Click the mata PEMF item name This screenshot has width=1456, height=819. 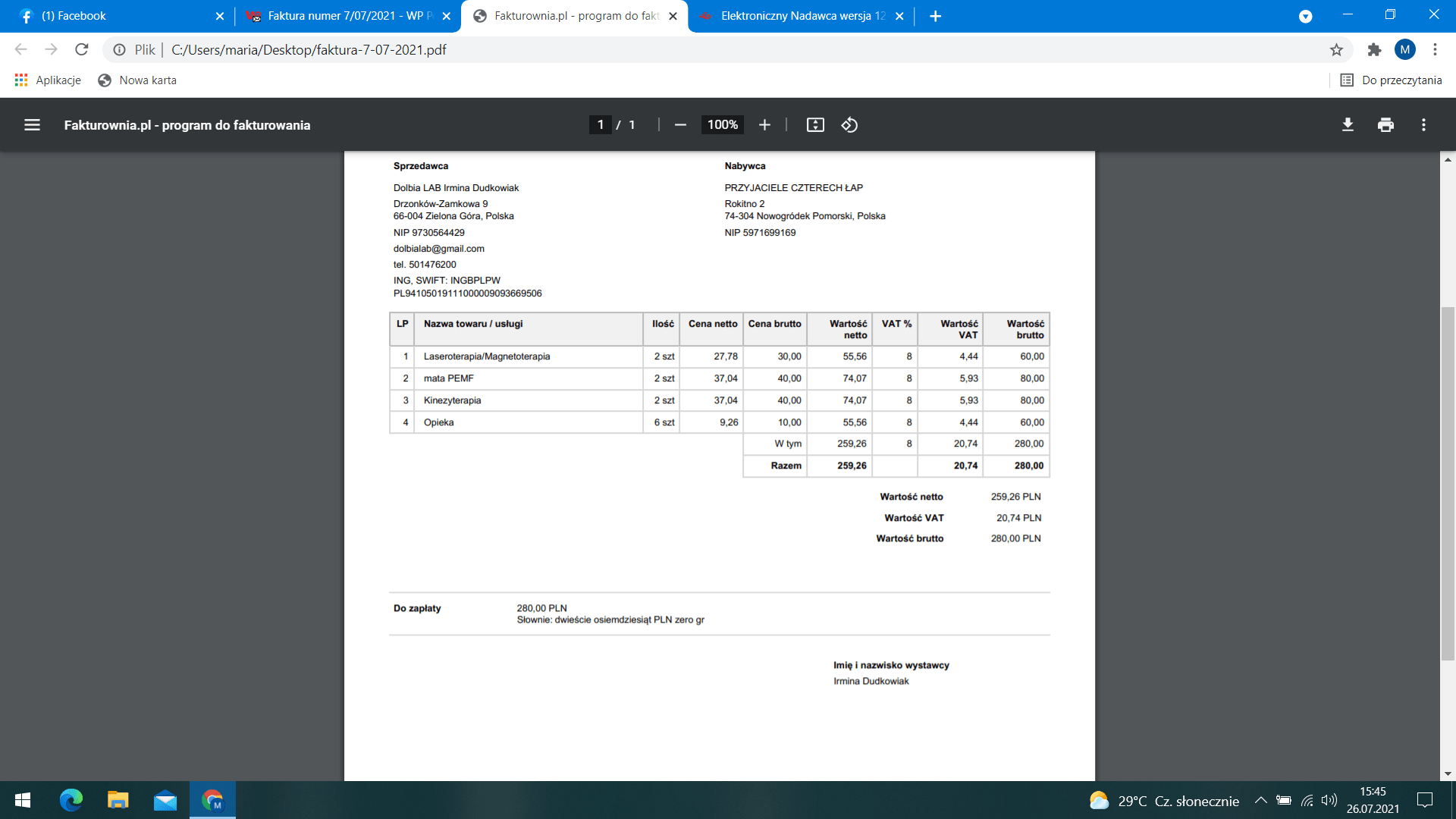click(449, 378)
